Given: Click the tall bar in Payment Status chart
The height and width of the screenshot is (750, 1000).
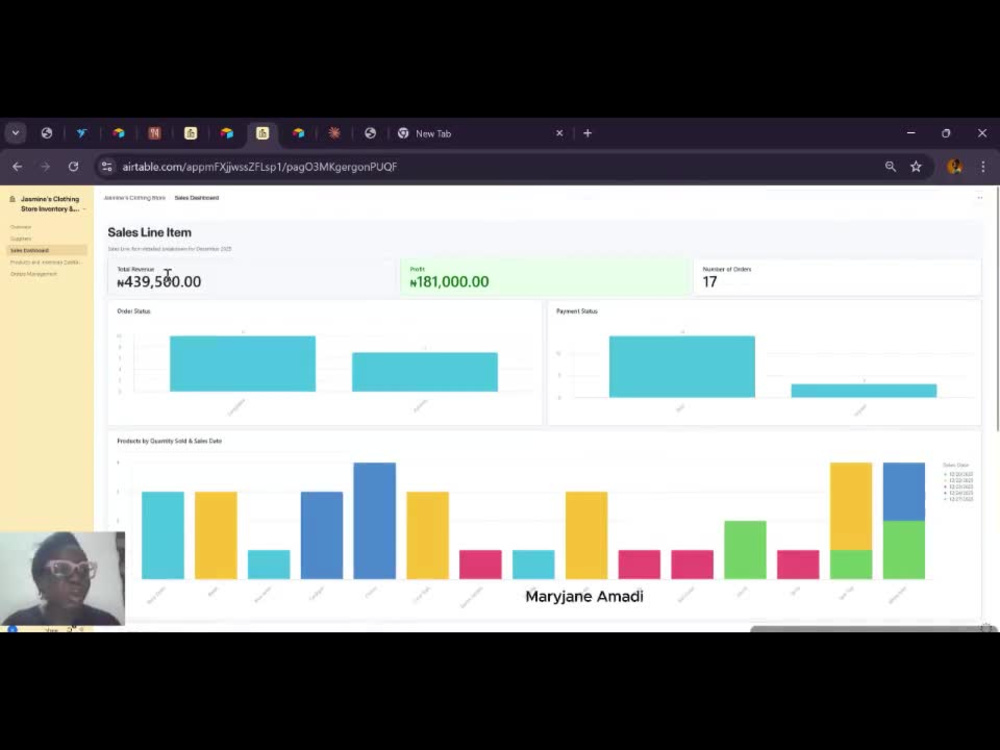Looking at the screenshot, I should tap(682, 367).
